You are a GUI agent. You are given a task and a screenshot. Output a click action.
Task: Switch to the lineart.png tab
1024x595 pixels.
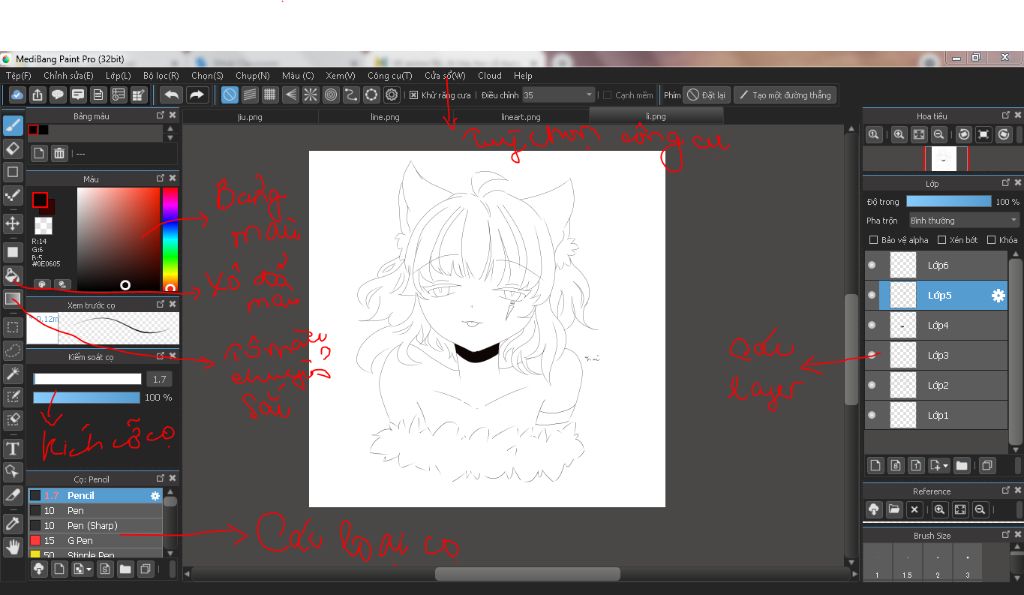[x=520, y=117]
